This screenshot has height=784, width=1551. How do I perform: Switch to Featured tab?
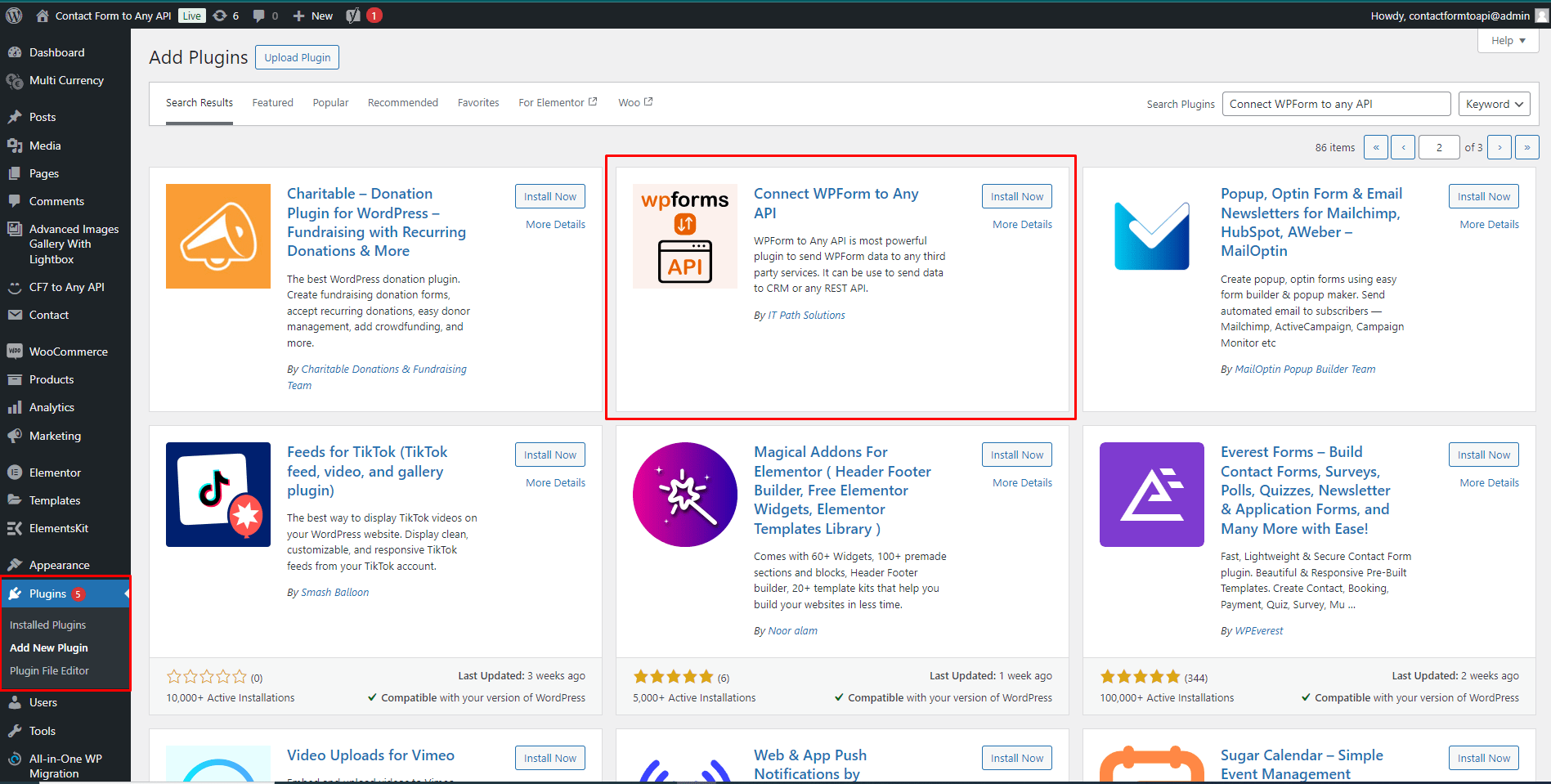272,102
